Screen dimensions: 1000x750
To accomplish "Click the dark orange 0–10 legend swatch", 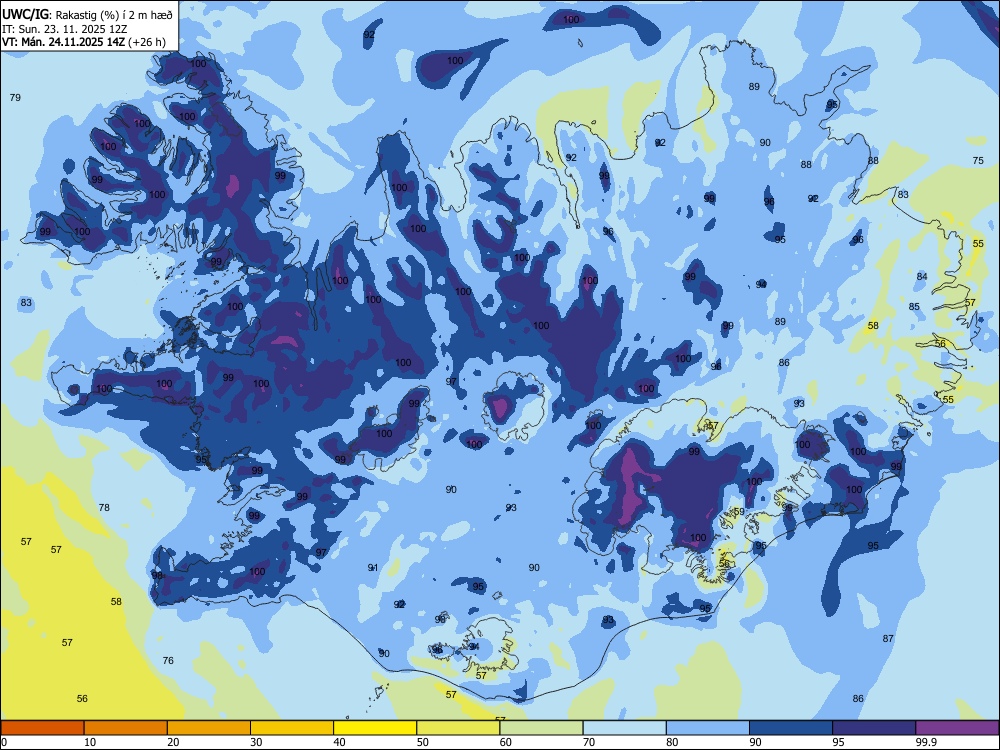I will coord(42,728).
